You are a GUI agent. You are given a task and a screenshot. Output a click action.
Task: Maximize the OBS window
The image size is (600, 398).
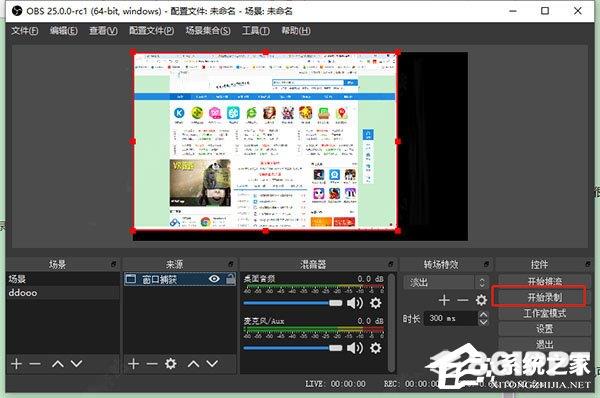[545, 11]
